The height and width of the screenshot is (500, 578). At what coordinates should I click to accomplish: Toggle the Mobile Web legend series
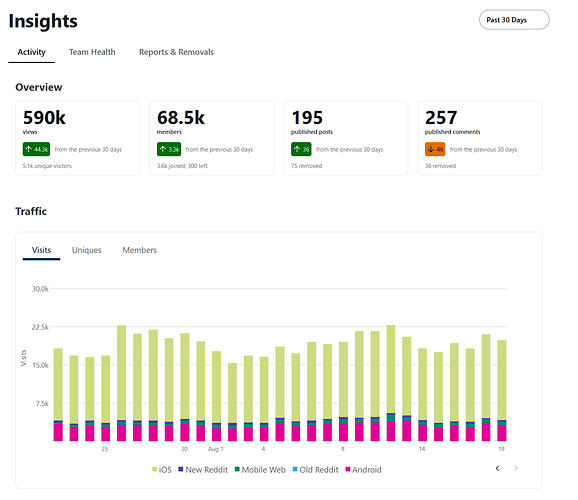coord(260,469)
